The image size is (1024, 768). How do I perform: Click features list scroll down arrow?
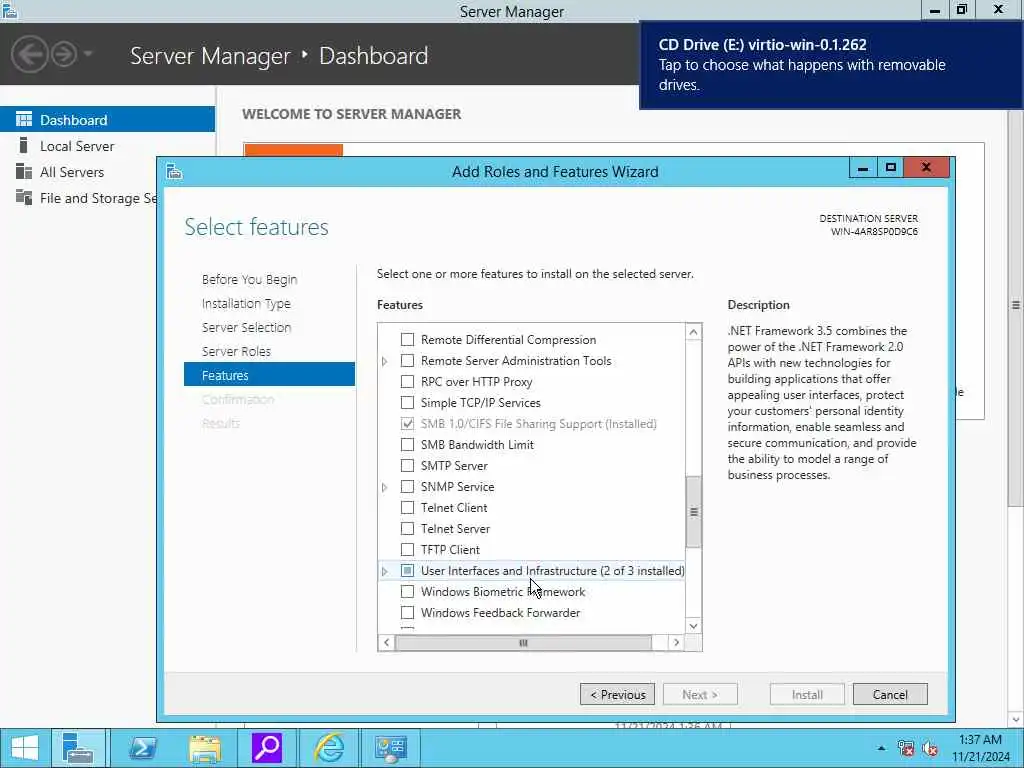coord(694,626)
